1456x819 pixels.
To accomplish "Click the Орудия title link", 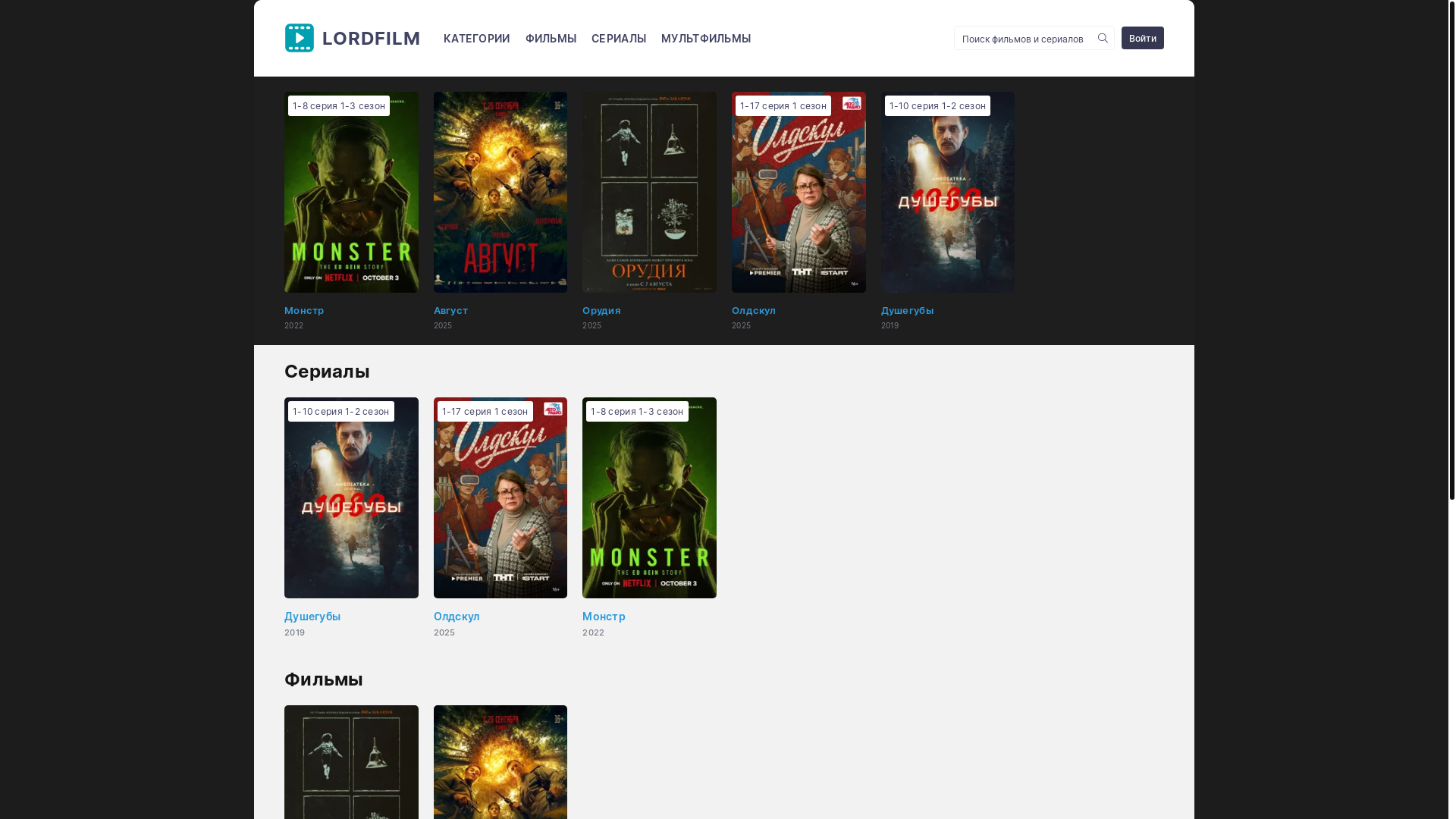I will tap(601, 310).
